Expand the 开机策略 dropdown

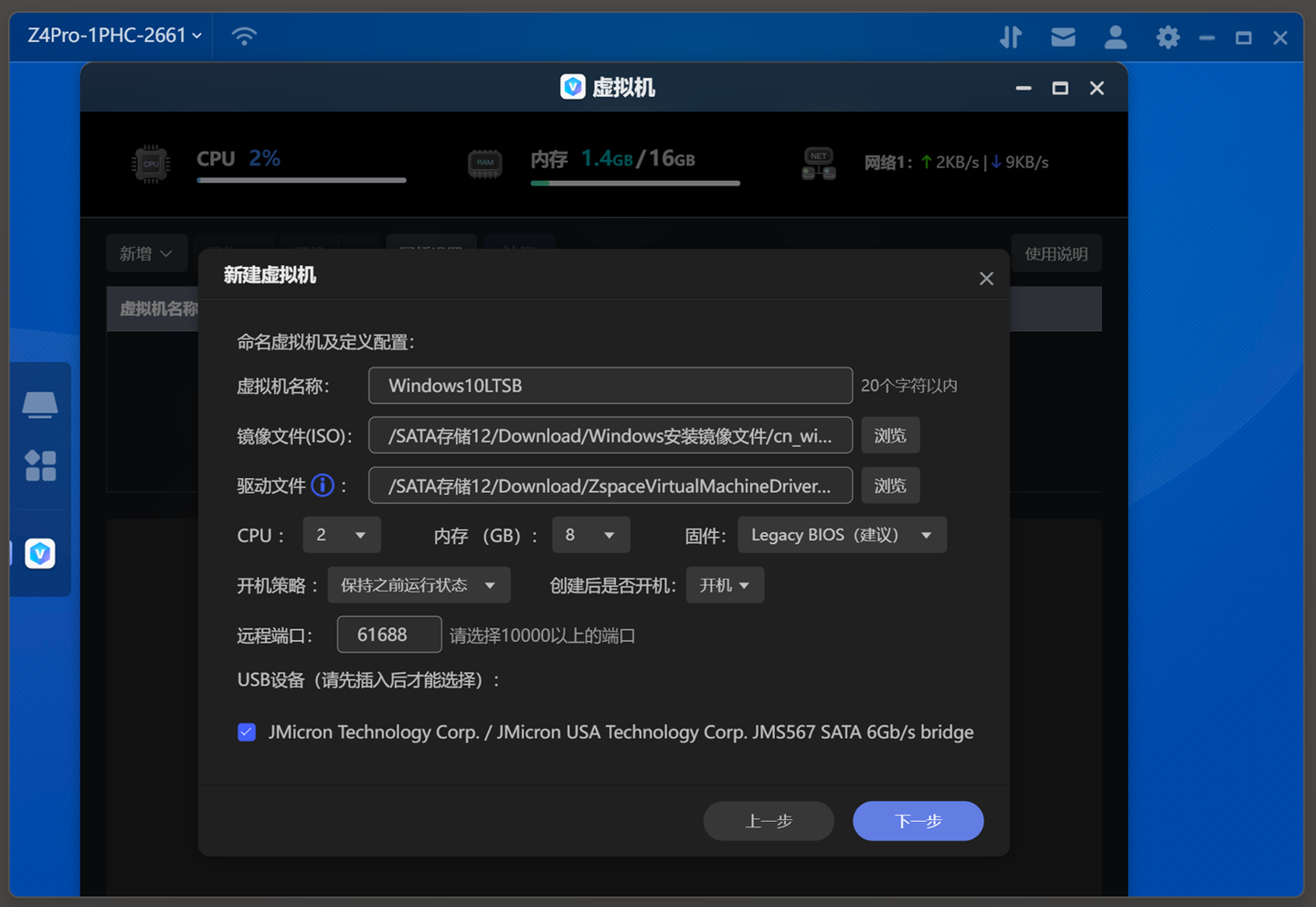click(x=419, y=585)
